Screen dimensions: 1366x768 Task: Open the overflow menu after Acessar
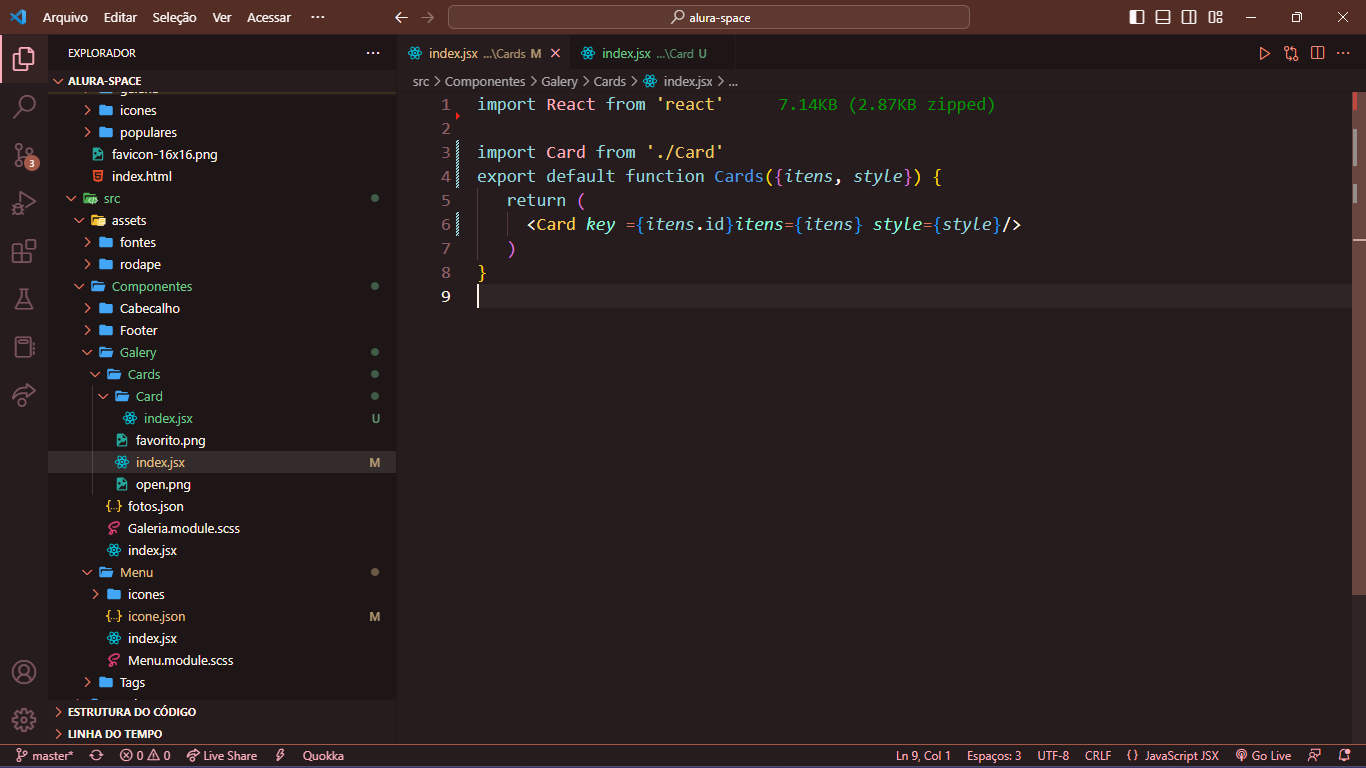click(x=318, y=18)
